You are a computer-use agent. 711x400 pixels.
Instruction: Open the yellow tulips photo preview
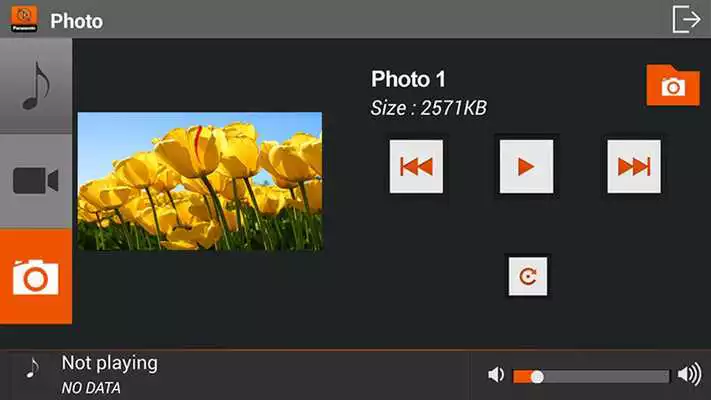200,181
